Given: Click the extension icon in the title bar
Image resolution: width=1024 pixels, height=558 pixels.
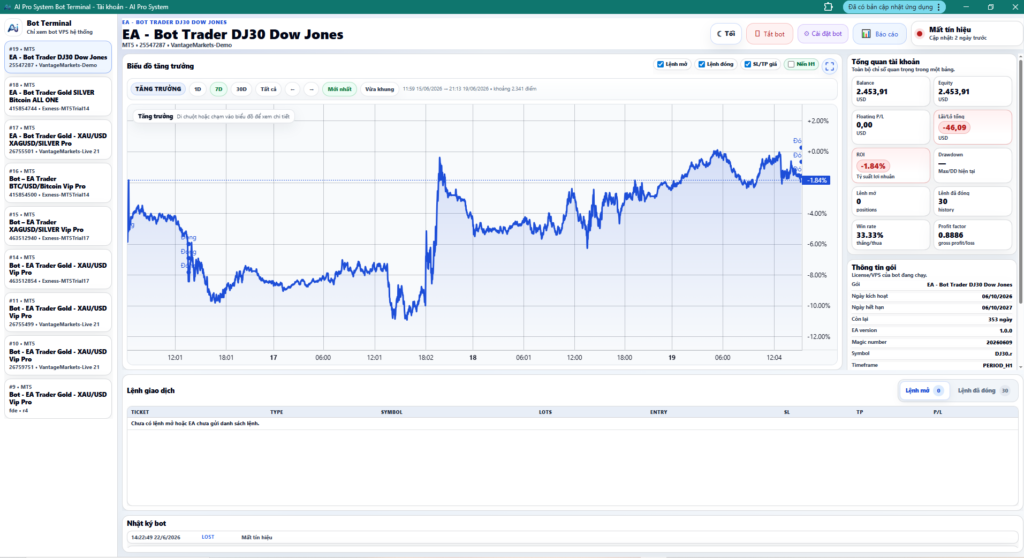Looking at the screenshot, I should pyautogui.click(x=828, y=7).
